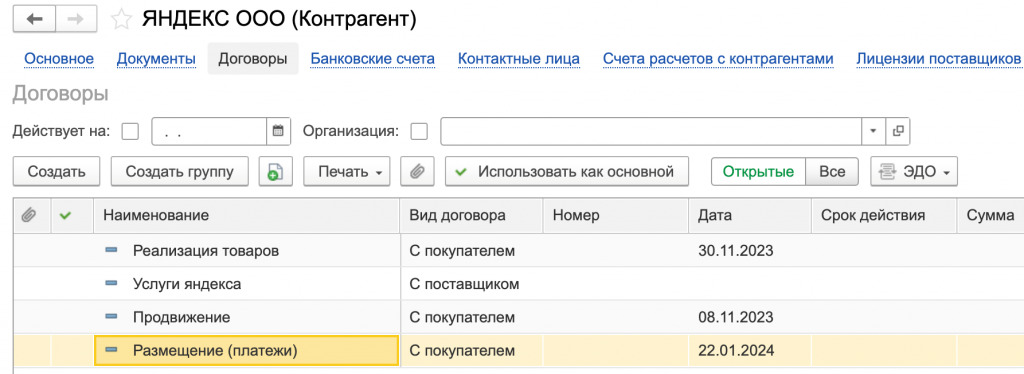Click the Организация input field
Viewport: 1024px width, 374px height.
tap(652, 131)
